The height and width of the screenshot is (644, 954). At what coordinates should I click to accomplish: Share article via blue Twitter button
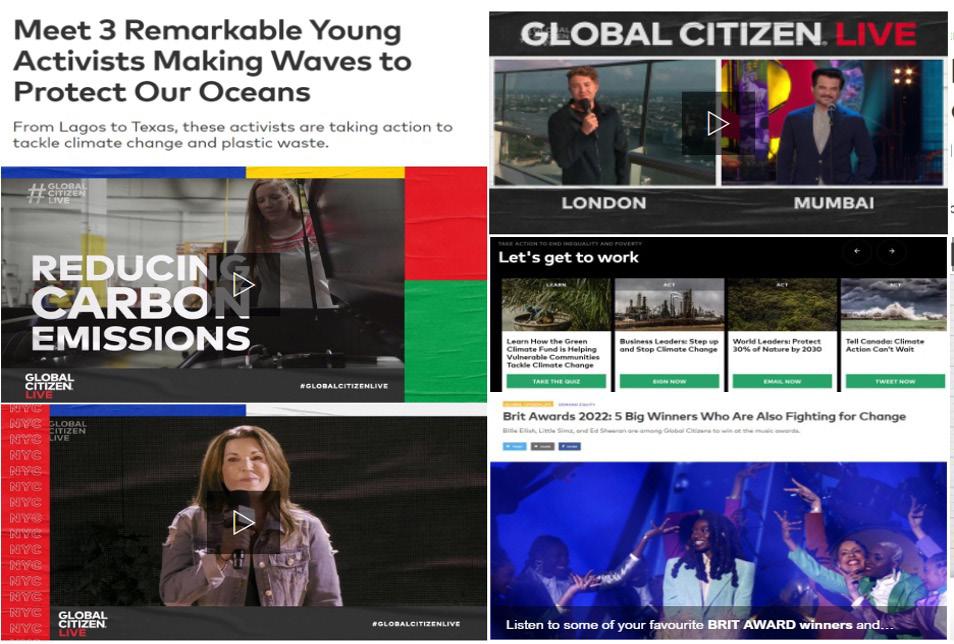coord(514,446)
